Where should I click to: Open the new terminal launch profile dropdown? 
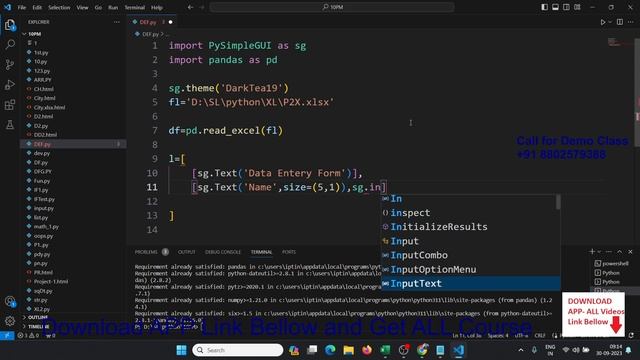(599, 252)
